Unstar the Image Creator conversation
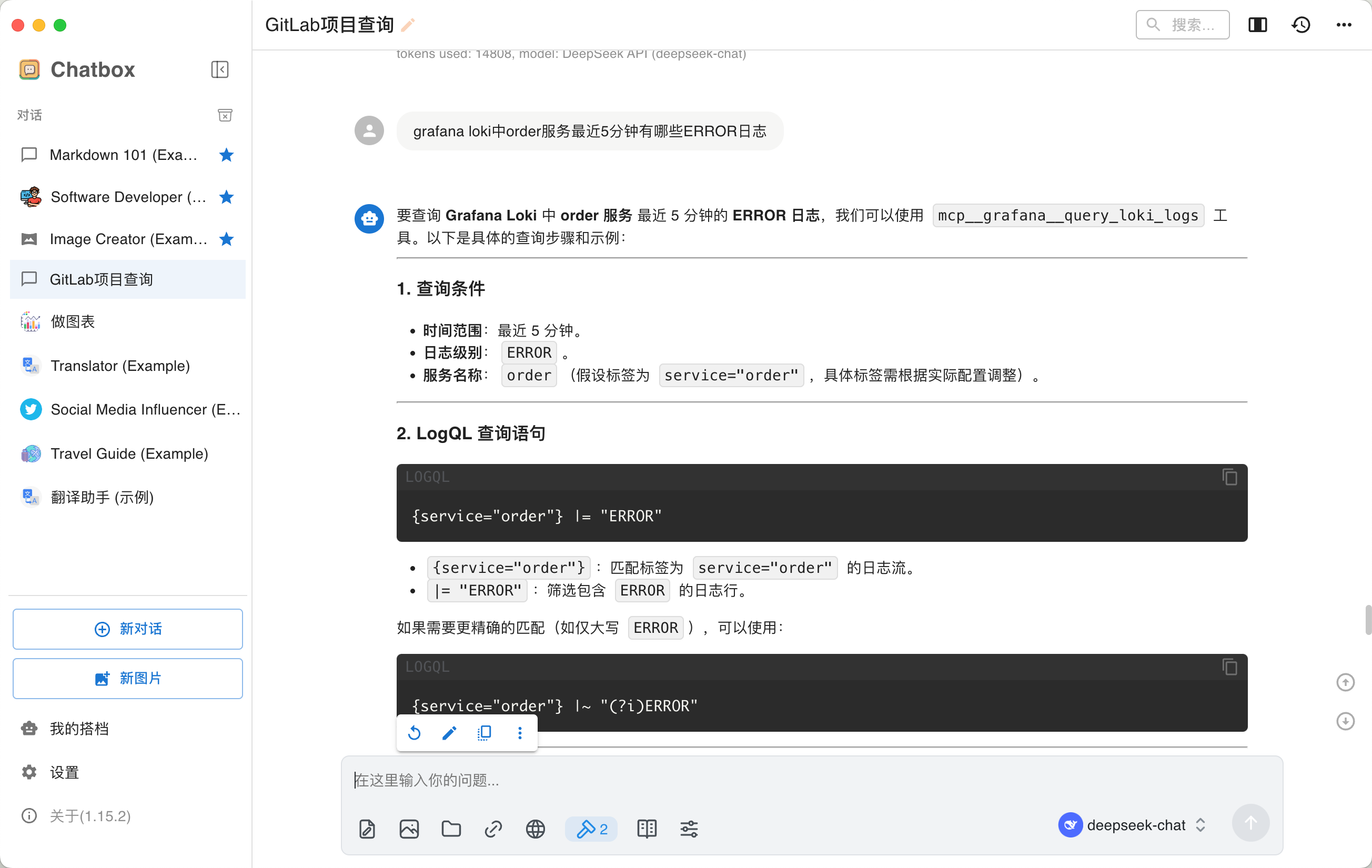Screen dimensions: 1372x868 [x=226, y=239]
